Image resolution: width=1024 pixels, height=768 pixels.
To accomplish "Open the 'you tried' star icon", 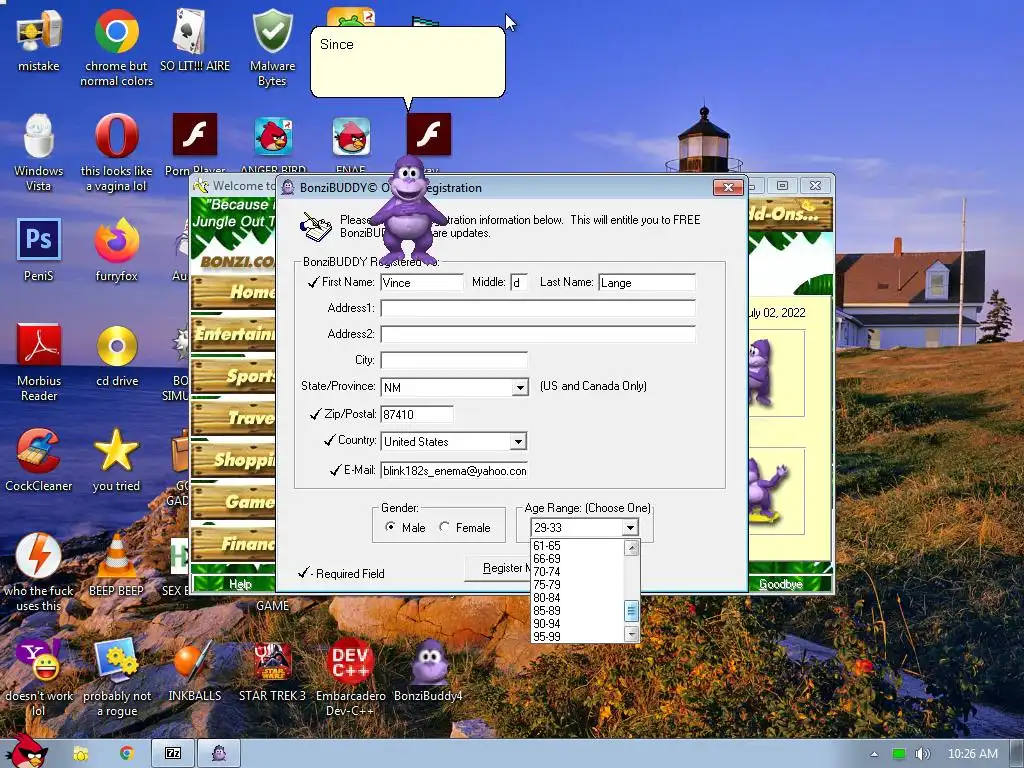I will (x=116, y=459).
